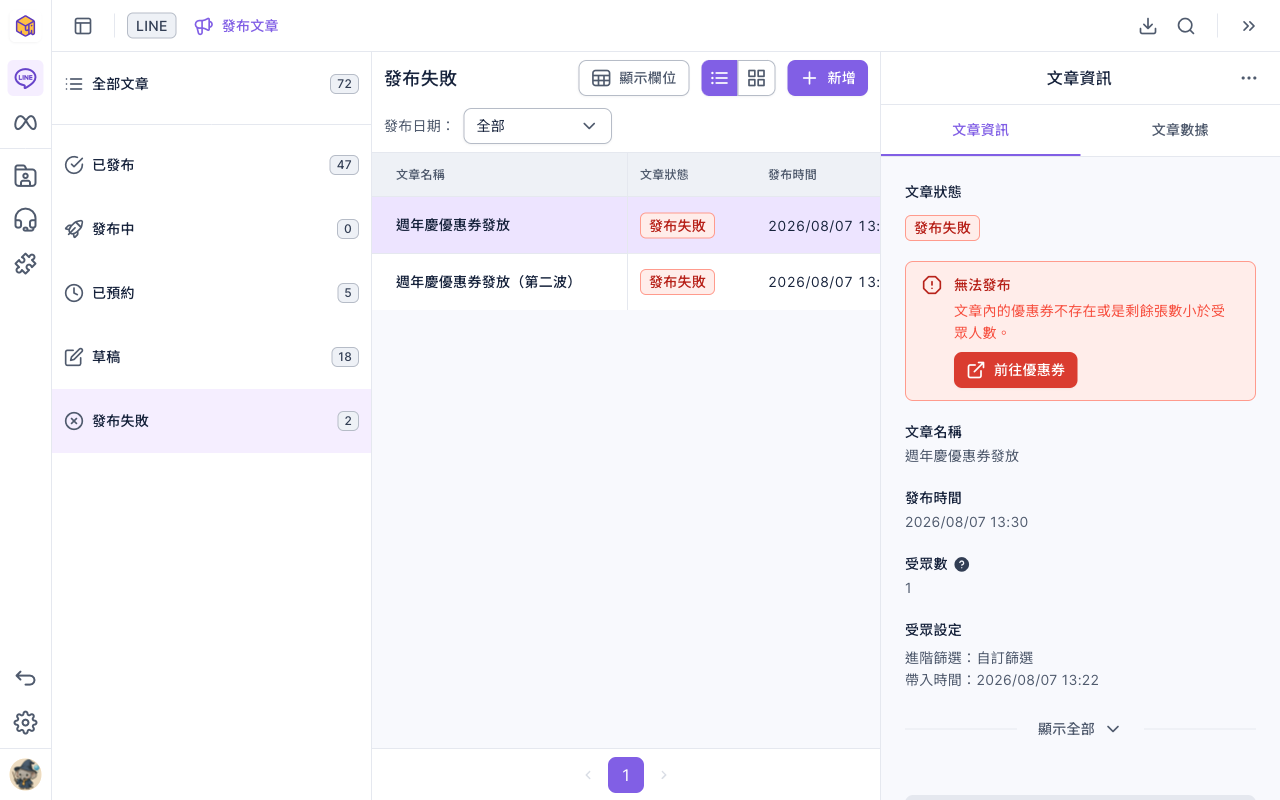Select 全部文章 in article list

[211, 84]
